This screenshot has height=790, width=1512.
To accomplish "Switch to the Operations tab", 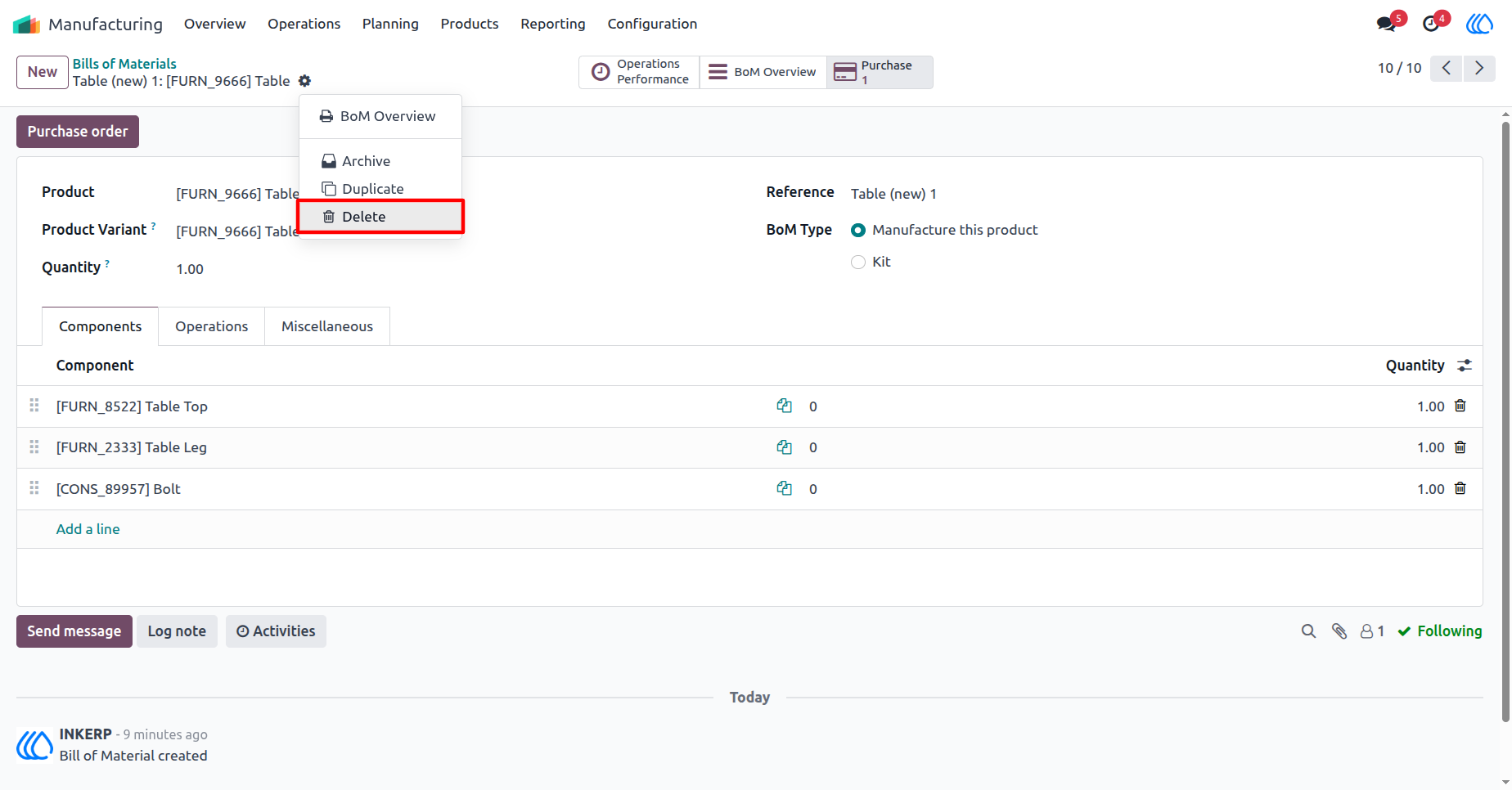I will [211, 326].
